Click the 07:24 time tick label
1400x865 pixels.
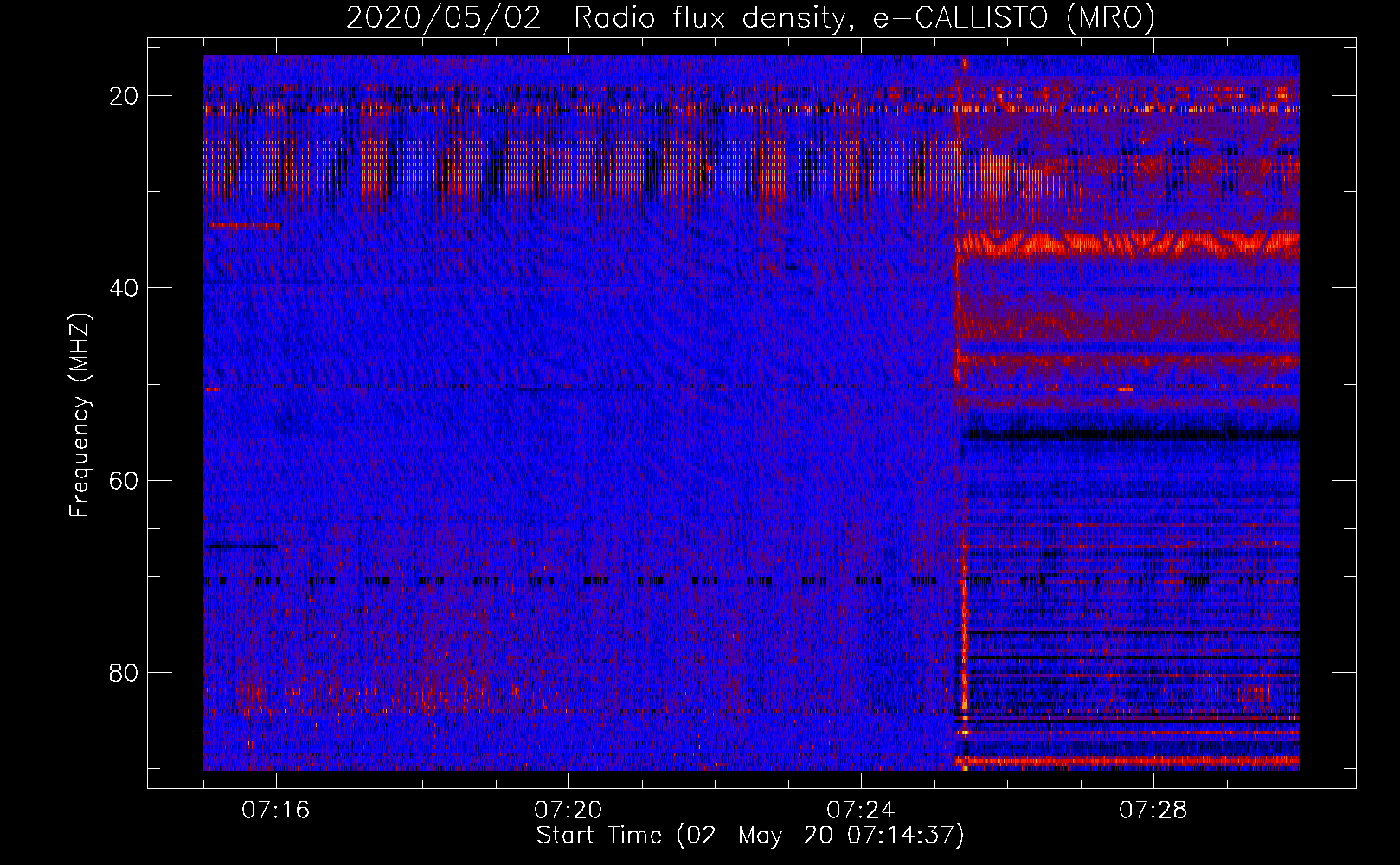(861, 811)
